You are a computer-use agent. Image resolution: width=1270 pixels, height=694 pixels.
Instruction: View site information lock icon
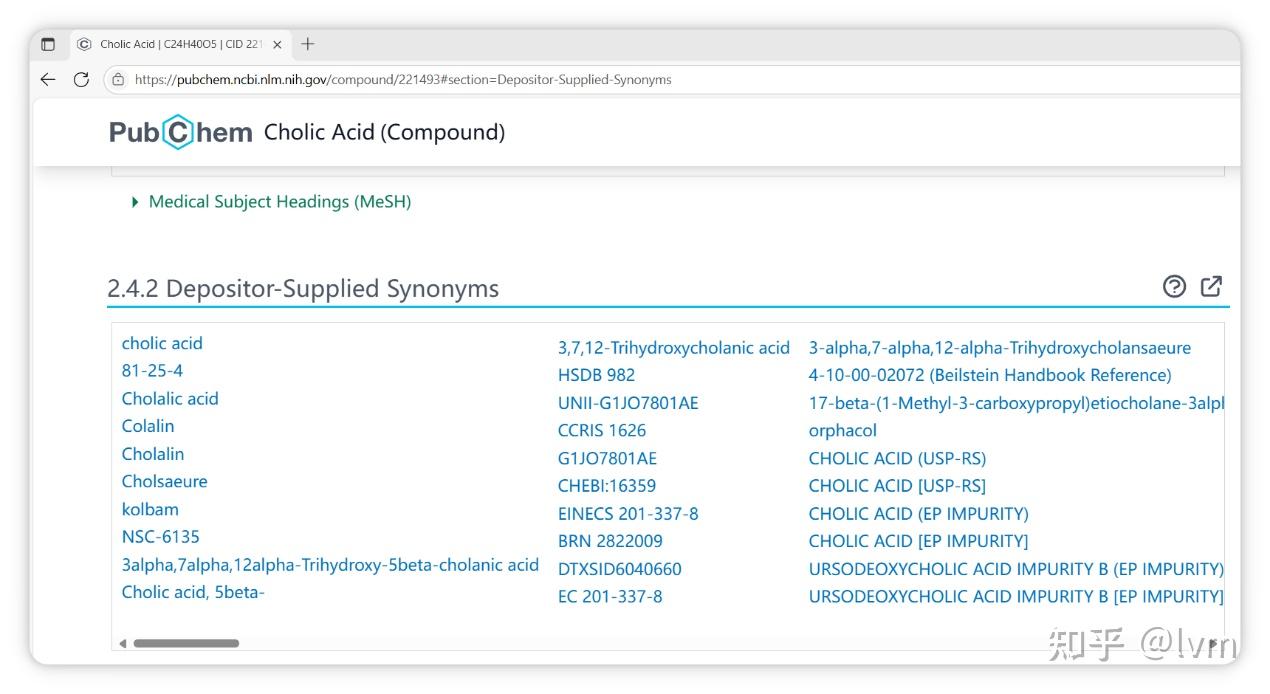(119, 79)
